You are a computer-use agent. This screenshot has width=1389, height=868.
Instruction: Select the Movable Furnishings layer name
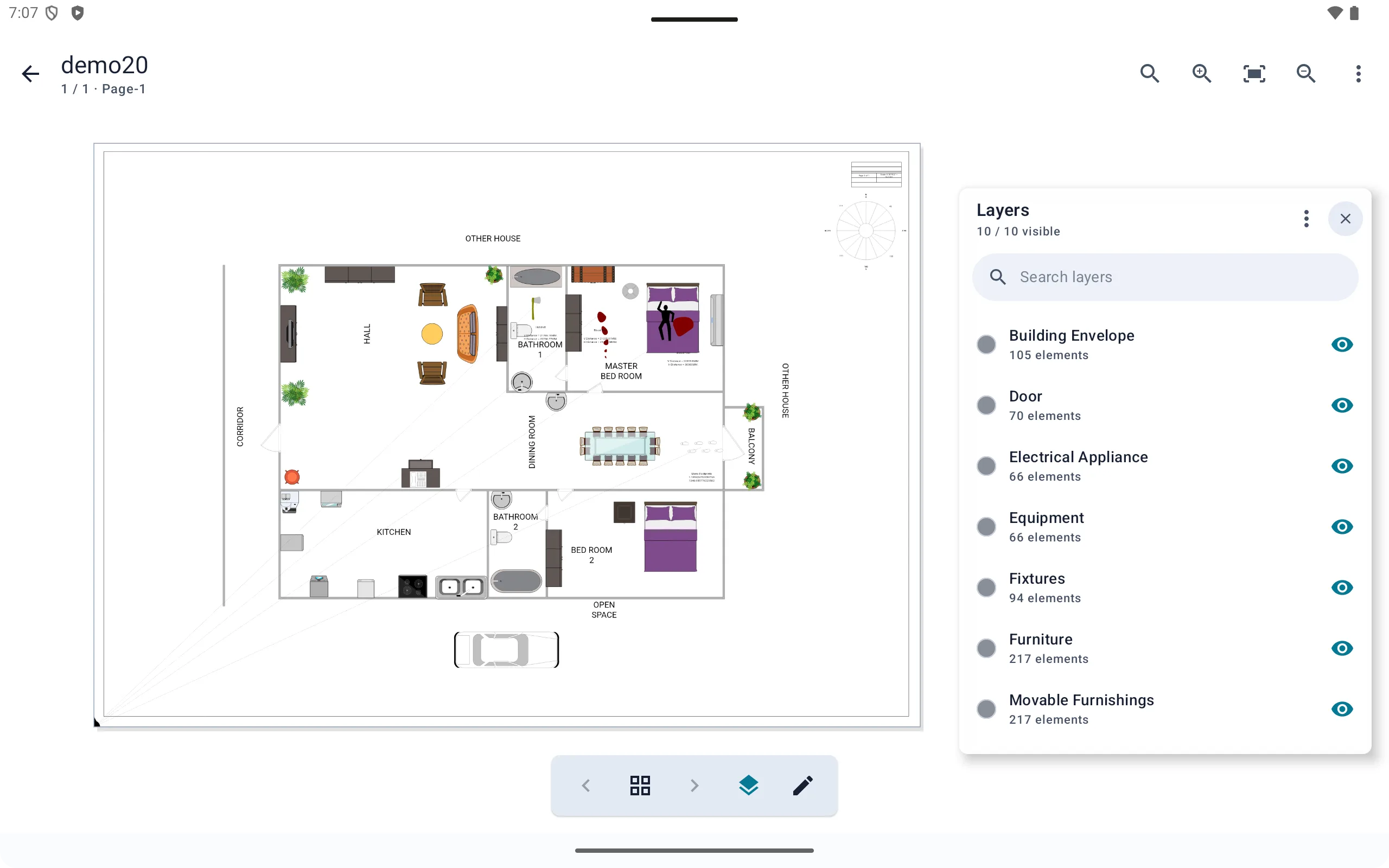(x=1081, y=700)
